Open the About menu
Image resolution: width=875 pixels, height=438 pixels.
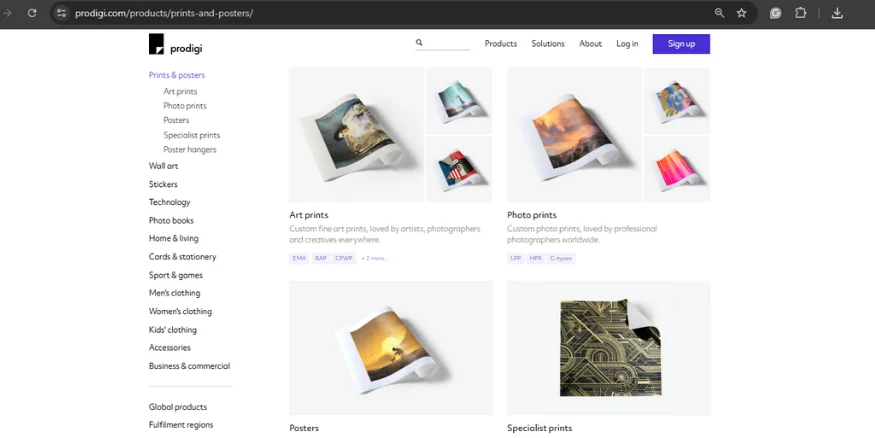[590, 44]
